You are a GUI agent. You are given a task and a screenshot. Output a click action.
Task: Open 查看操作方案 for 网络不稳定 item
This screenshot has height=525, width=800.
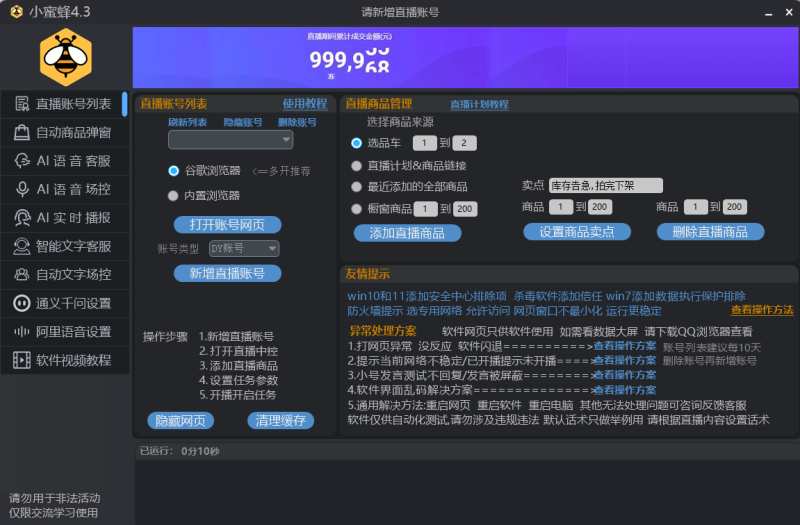624,360
